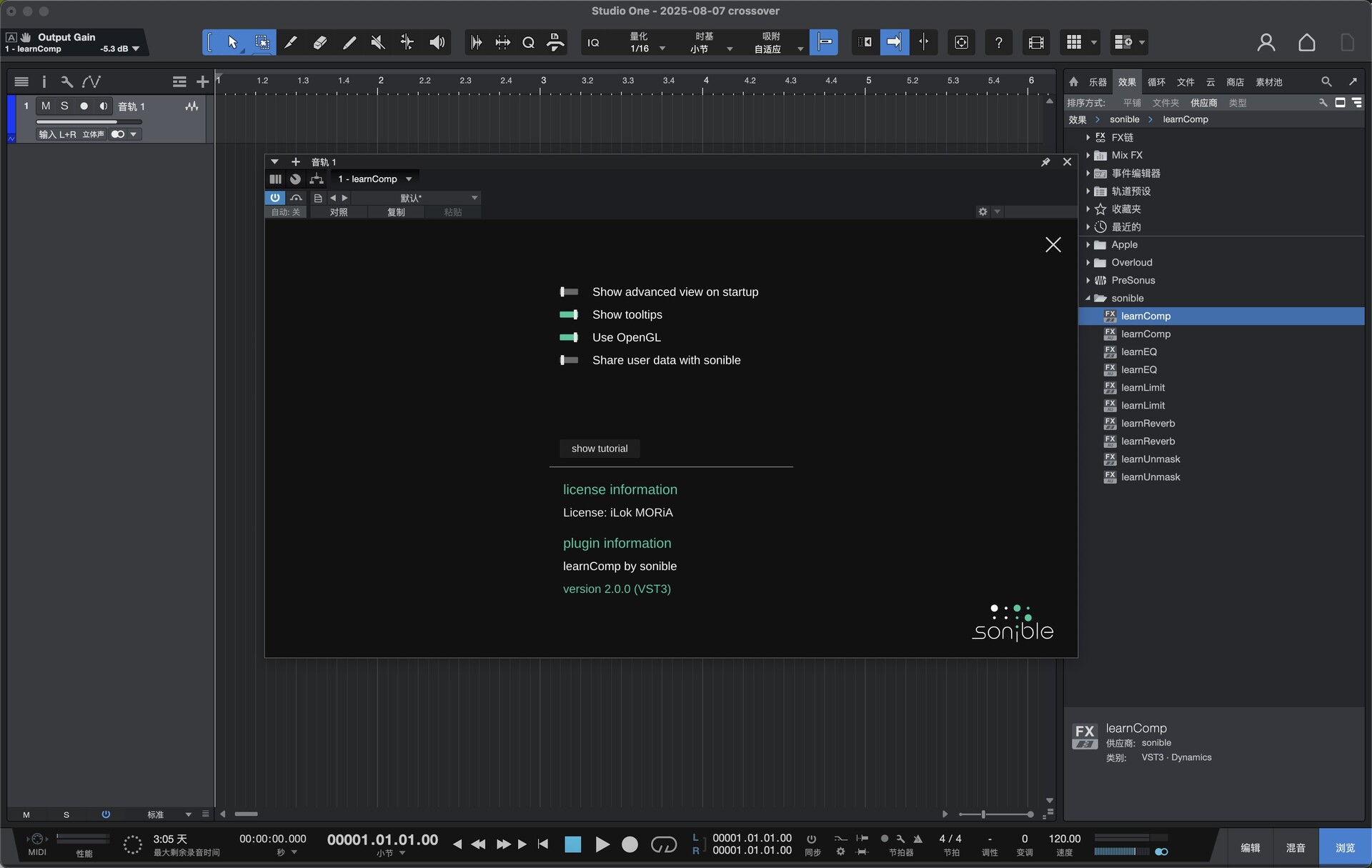The height and width of the screenshot is (868, 1372).
Task: Toggle Share user data with sonible
Action: 569,360
